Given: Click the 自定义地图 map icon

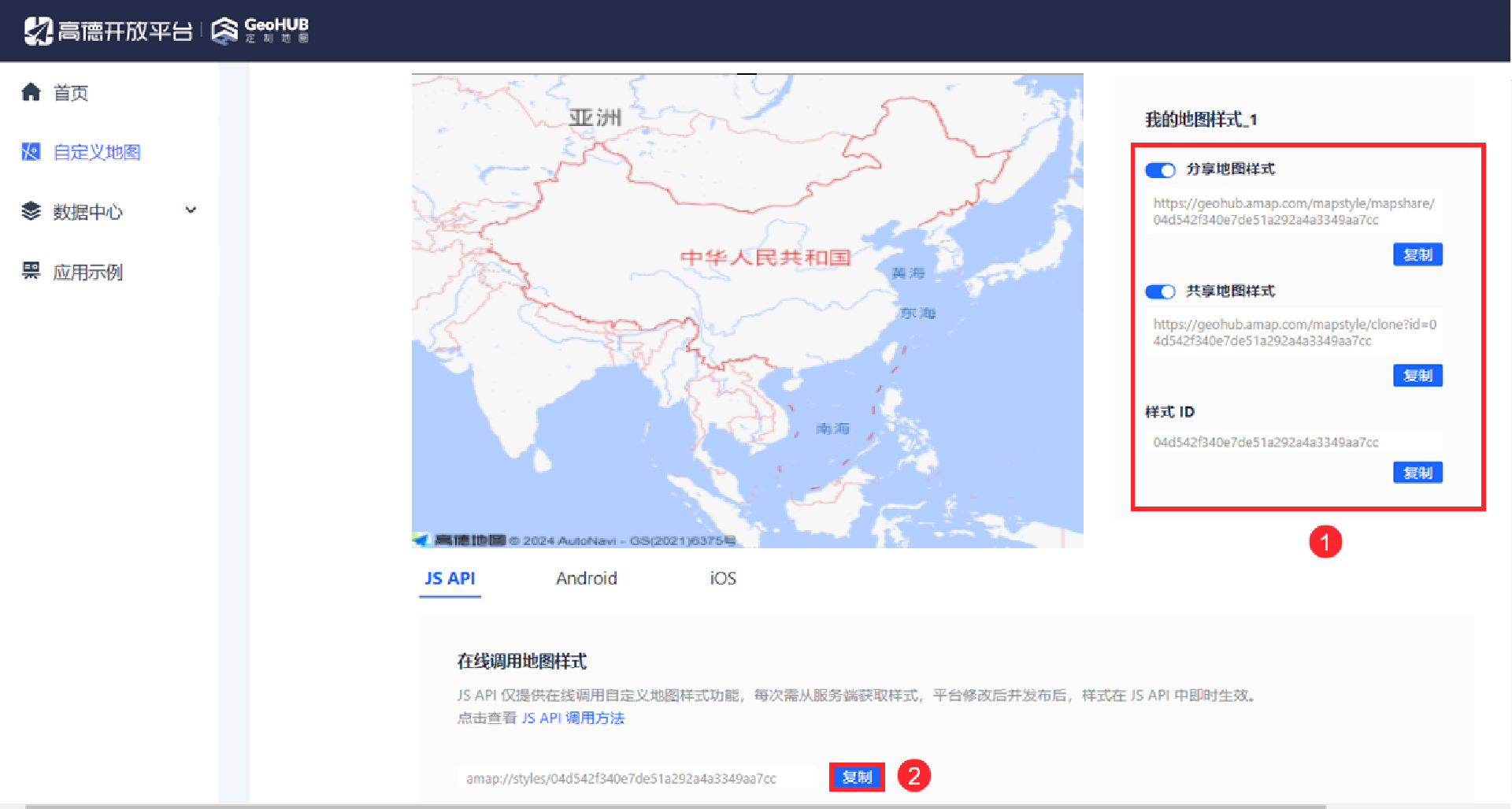Looking at the screenshot, I should point(31,151).
